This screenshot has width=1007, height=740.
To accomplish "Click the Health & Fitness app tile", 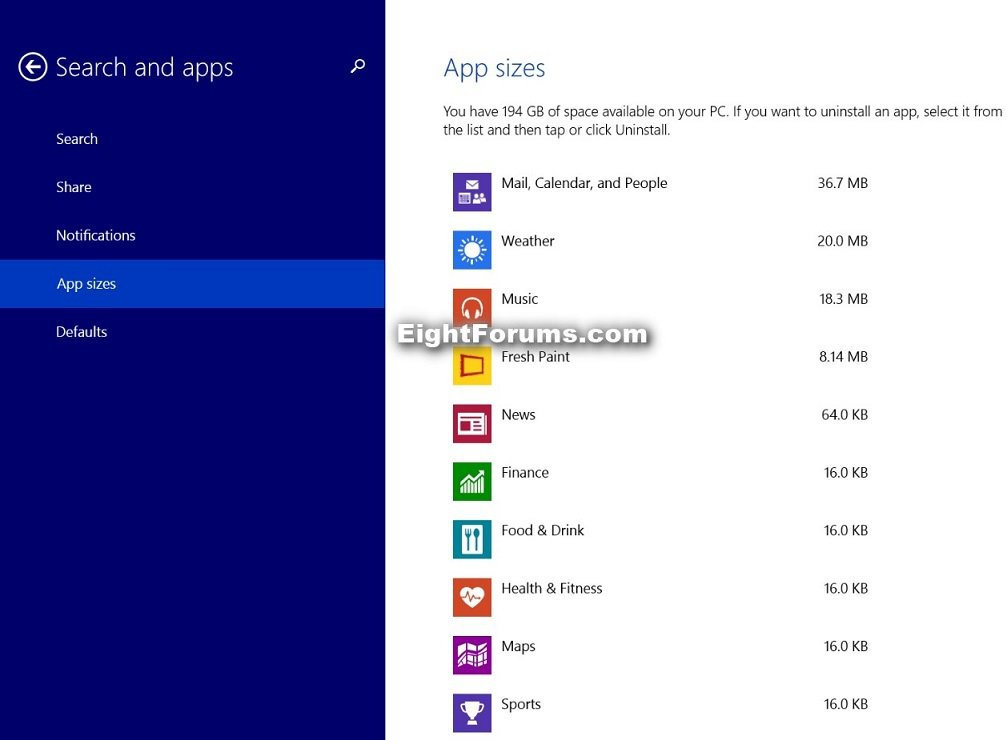I will coord(471,597).
